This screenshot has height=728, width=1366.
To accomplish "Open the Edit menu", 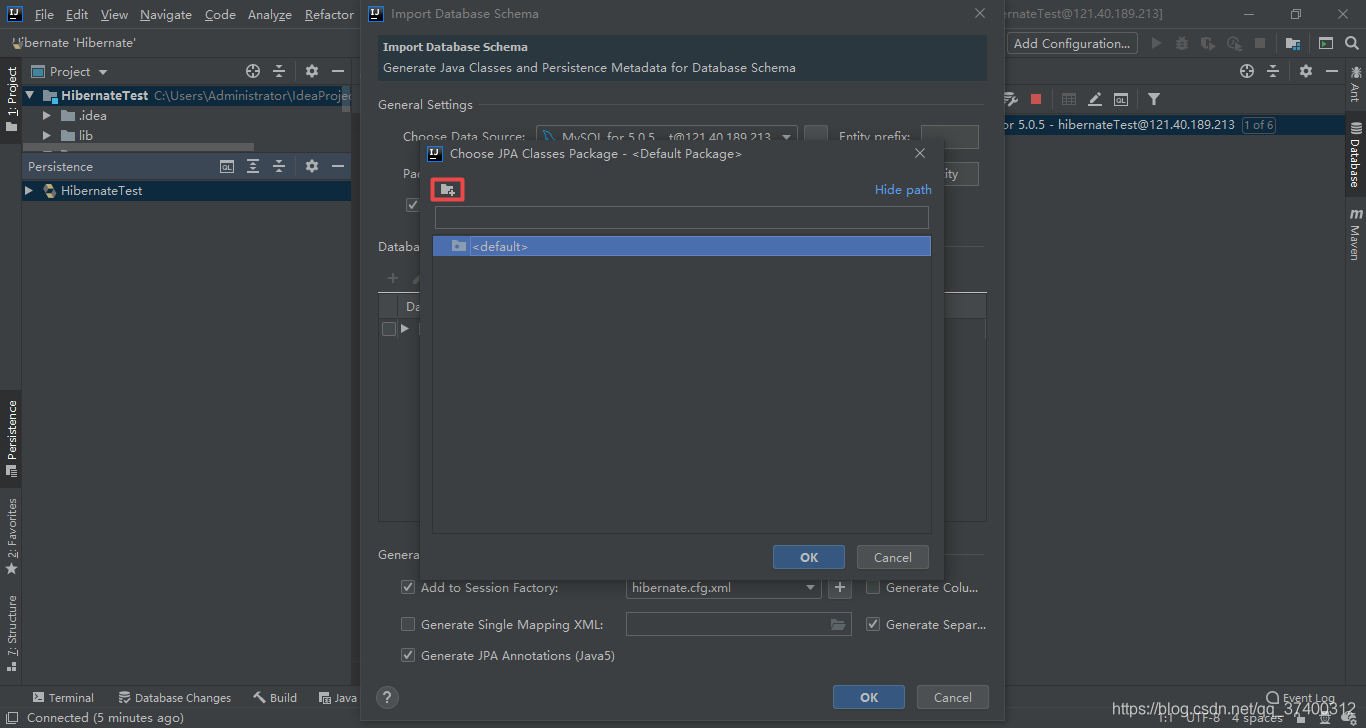I will coord(77,14).
